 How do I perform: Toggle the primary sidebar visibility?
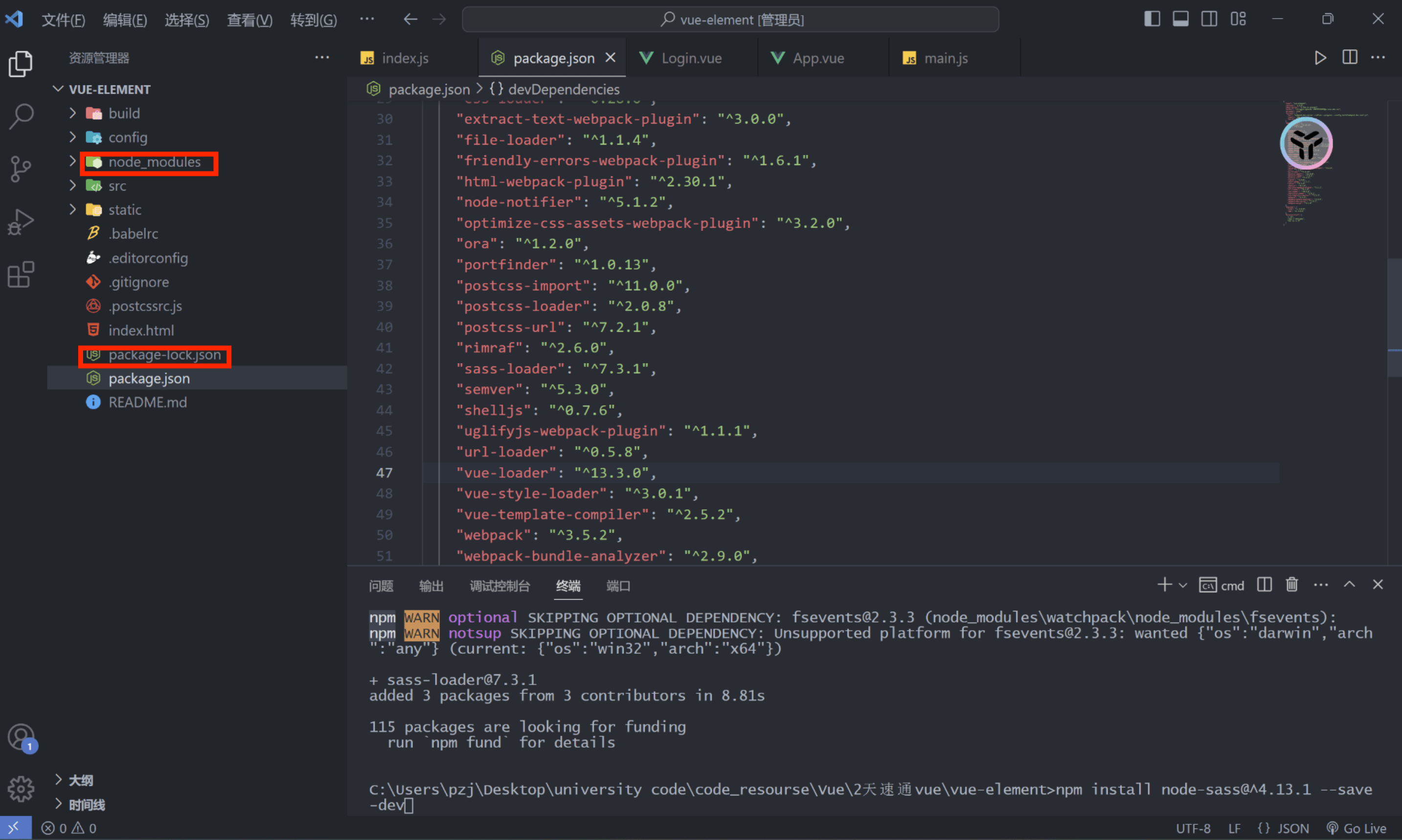click(x=1152, y=19)
